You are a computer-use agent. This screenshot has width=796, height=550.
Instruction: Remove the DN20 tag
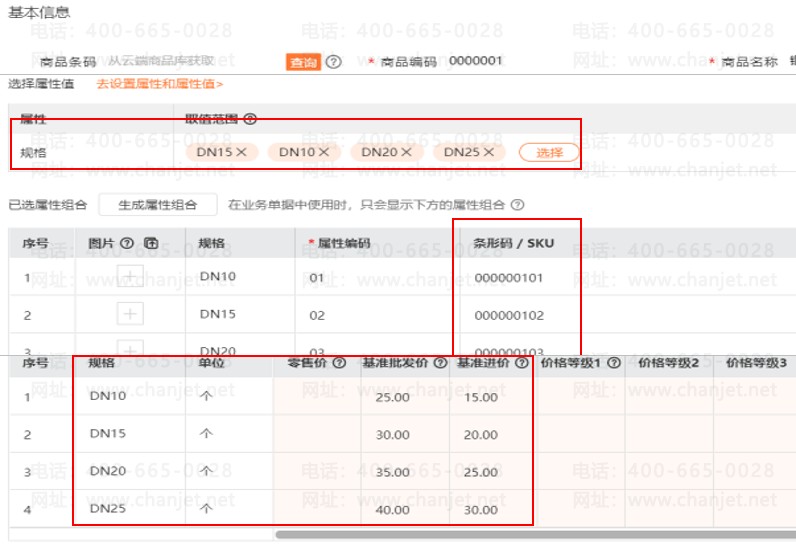(406, 152)
